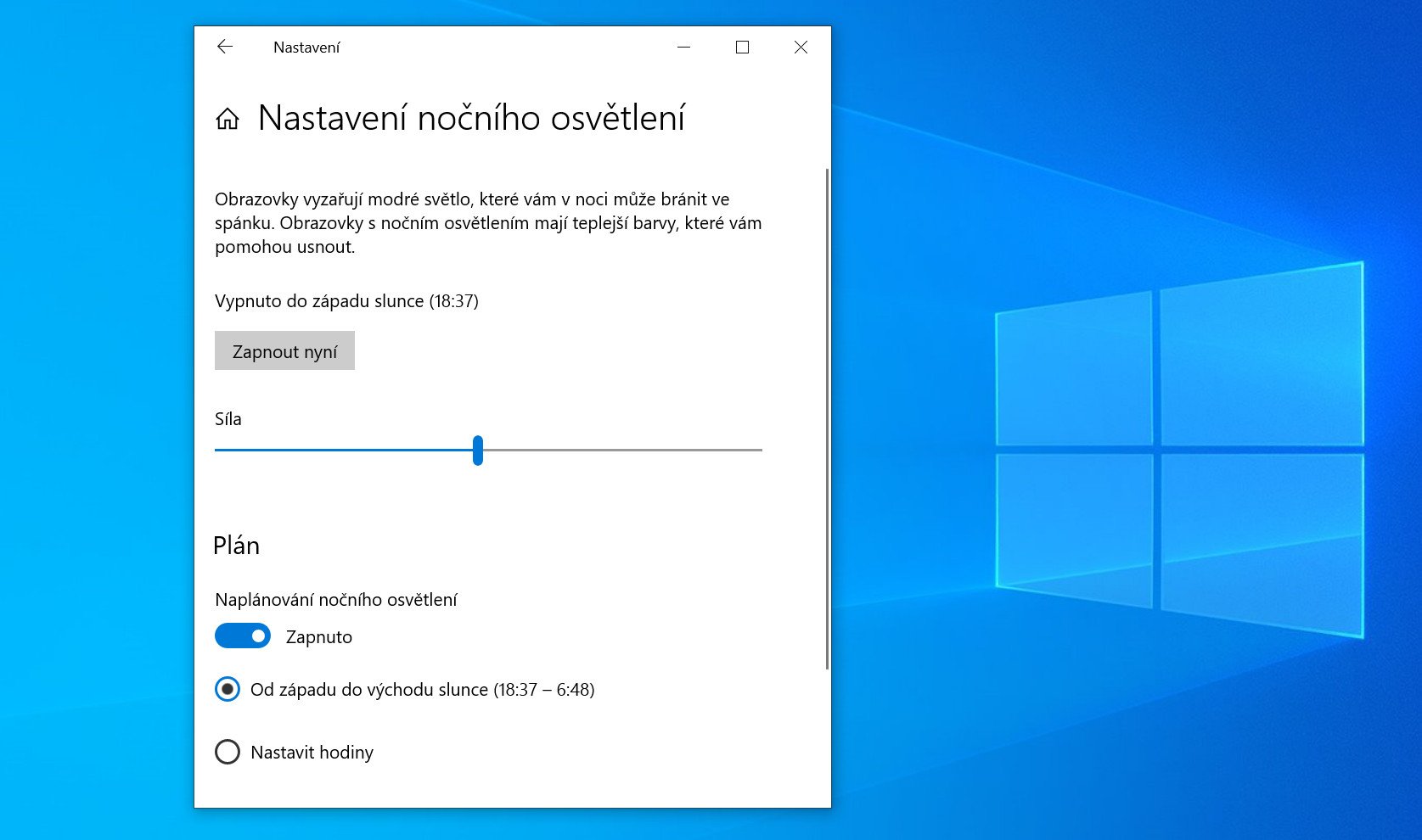Open Settings home via house icon
This screenshot has width=1422, height=840.
click(228, 119)
